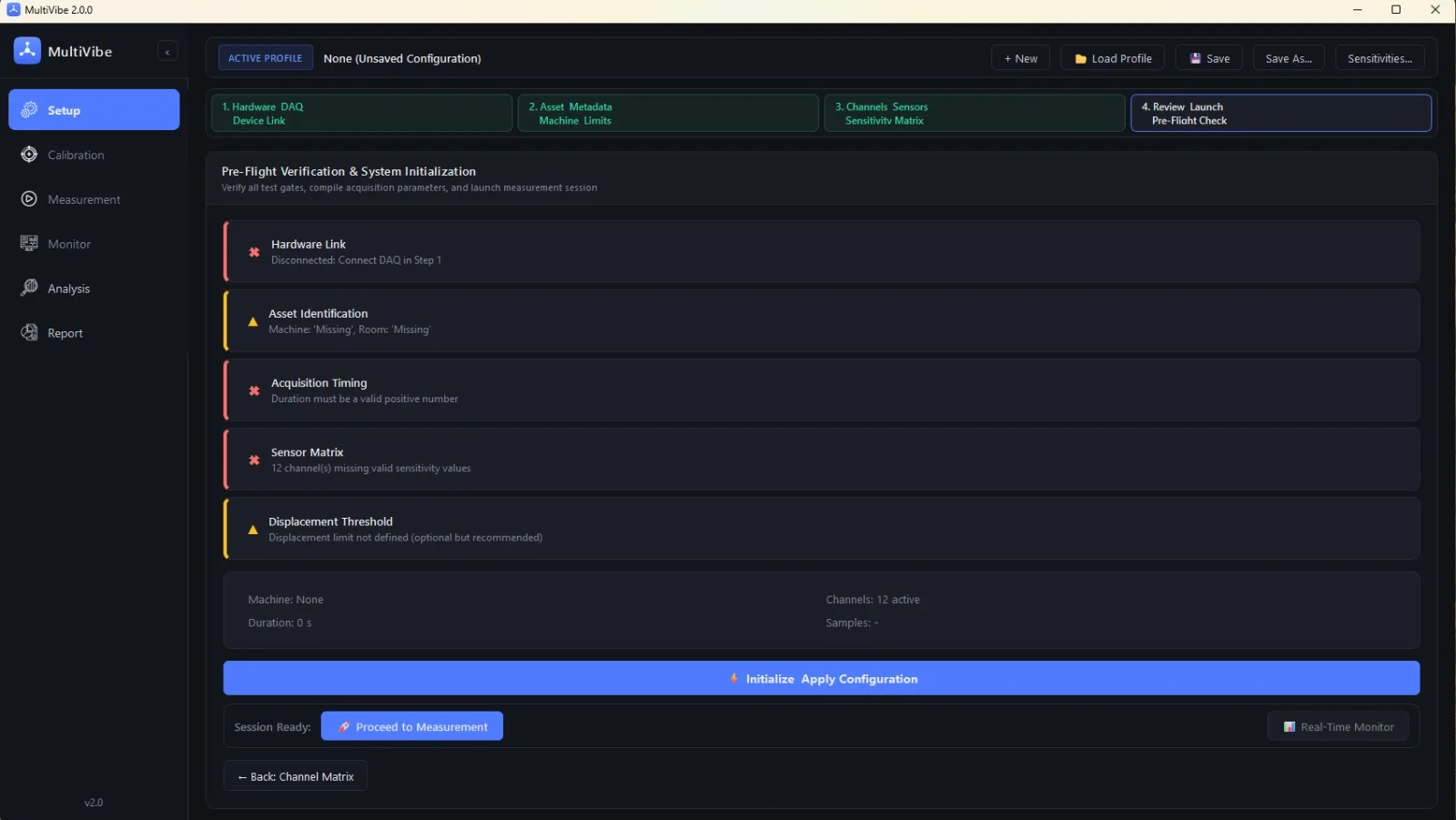Click the 'Channels: 12 active' summary text
This screenshot has height=820, width=1456.
coord(873,600)
